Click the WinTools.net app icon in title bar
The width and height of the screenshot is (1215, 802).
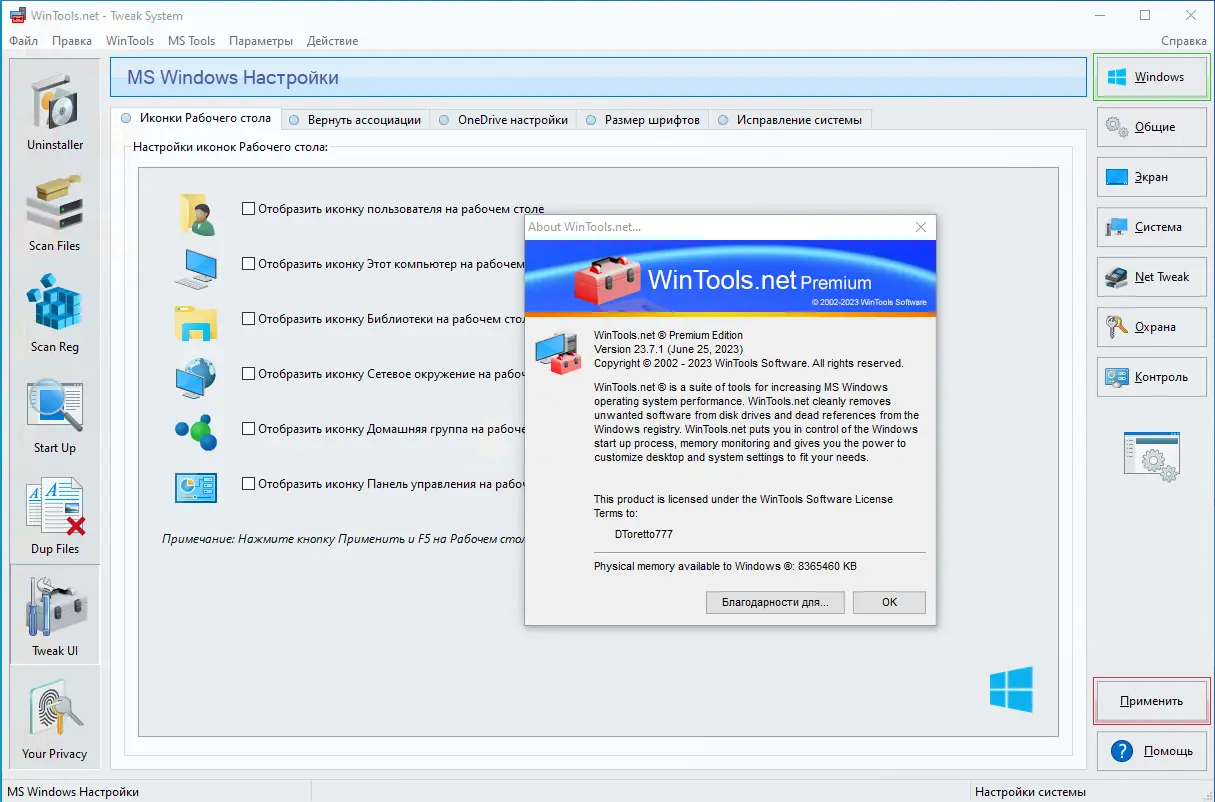coord(18,16)
